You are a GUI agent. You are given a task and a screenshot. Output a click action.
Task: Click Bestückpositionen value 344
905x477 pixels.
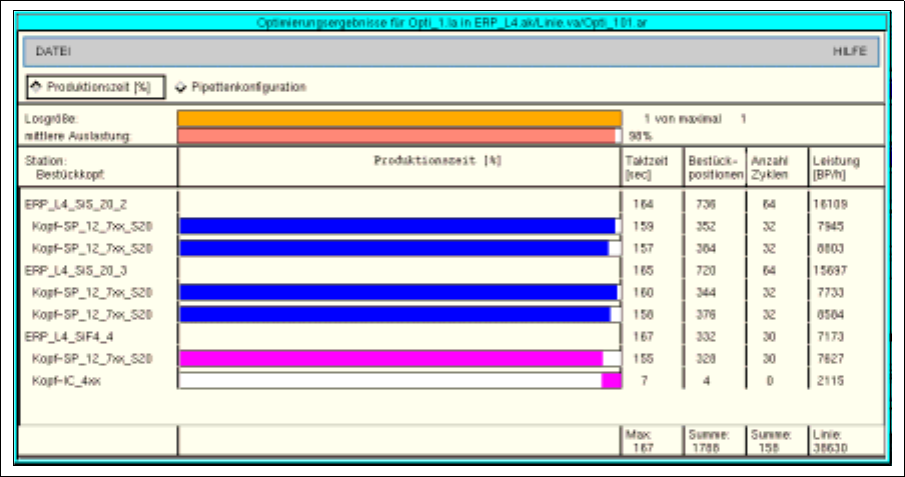point(705,292)
